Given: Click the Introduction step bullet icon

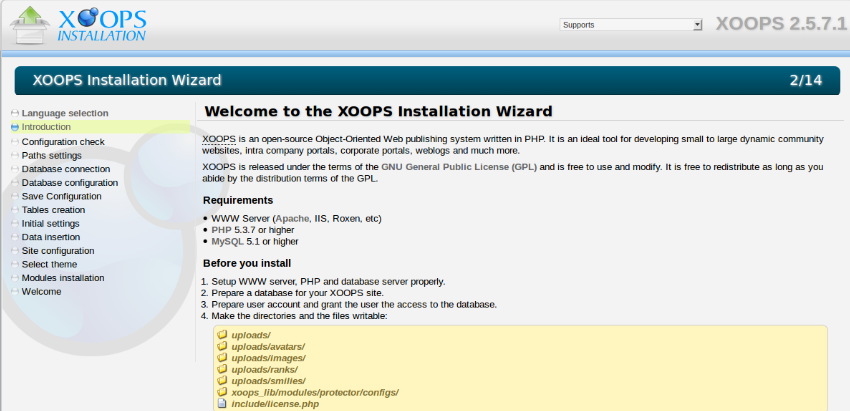Looking at the screenshot, I should 15,127.
